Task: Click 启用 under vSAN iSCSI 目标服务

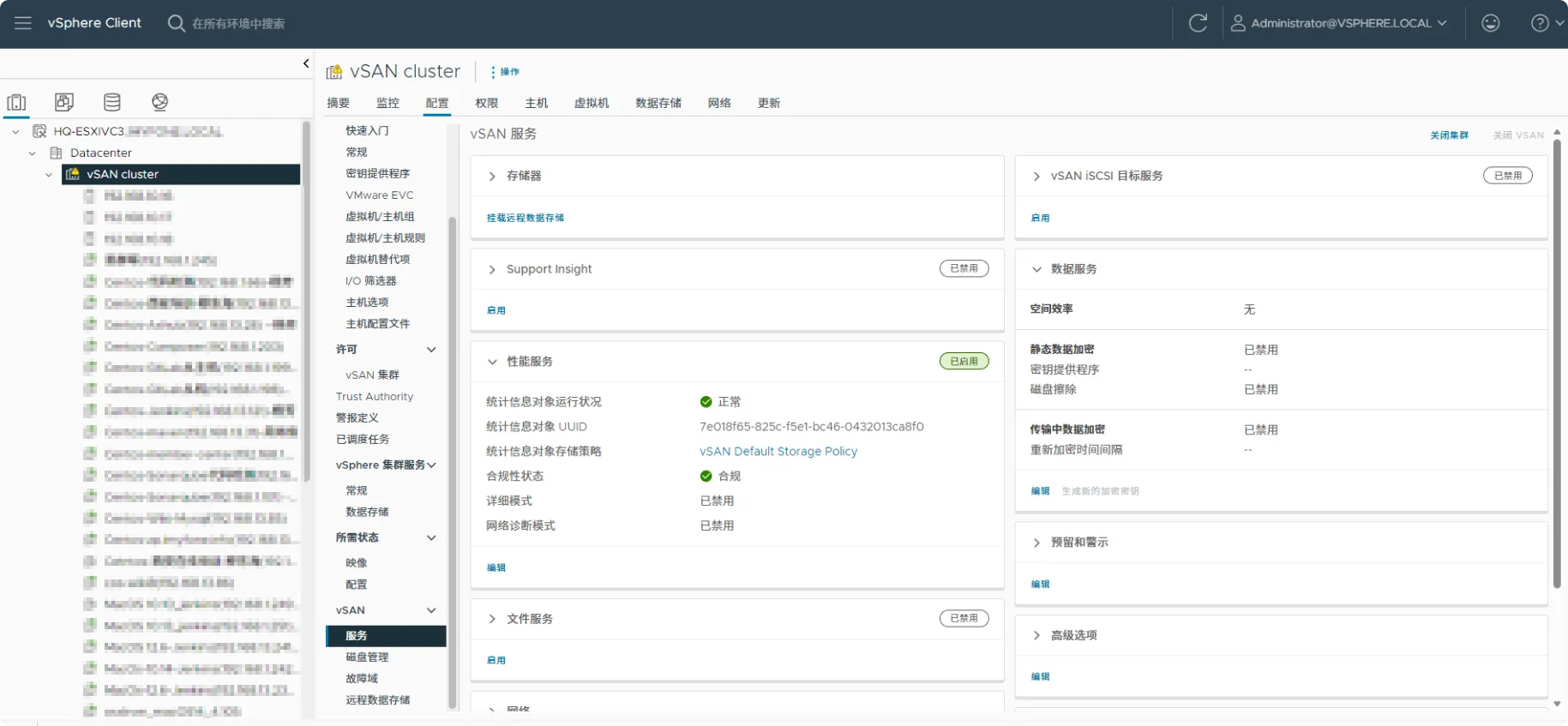Action: tap(1040, 218)
